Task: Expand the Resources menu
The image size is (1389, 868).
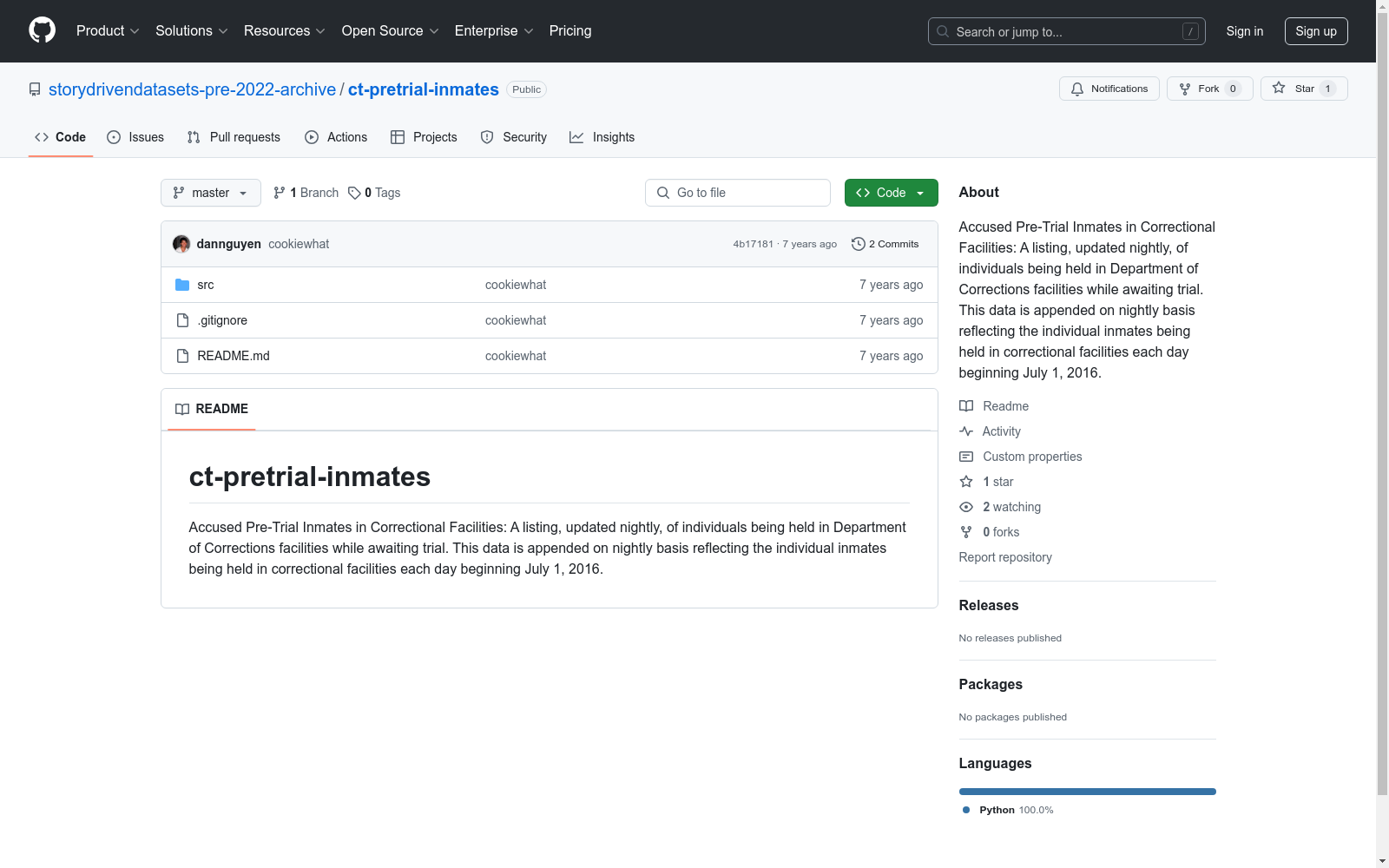Action: pyautogui.click(x=285, y=30)
